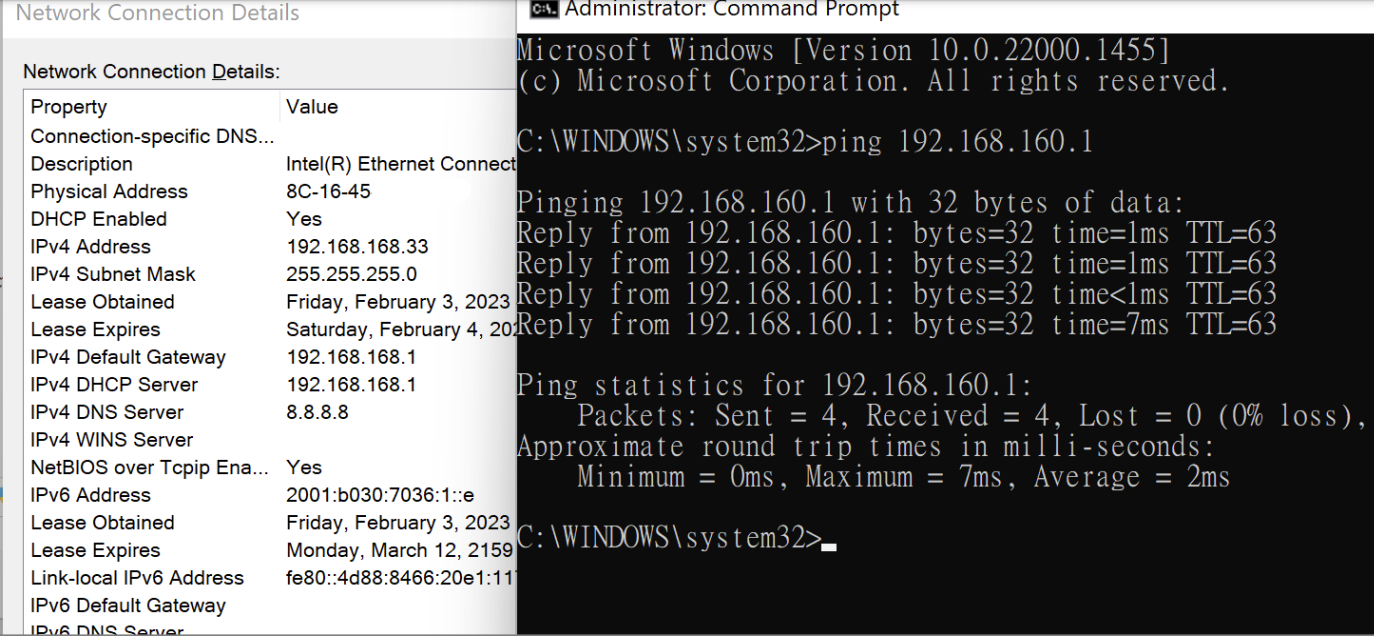Screen dimensions: 1374x636
Task: Select the IPv6 Default Gateway row
Action: (x=128, y=605)
